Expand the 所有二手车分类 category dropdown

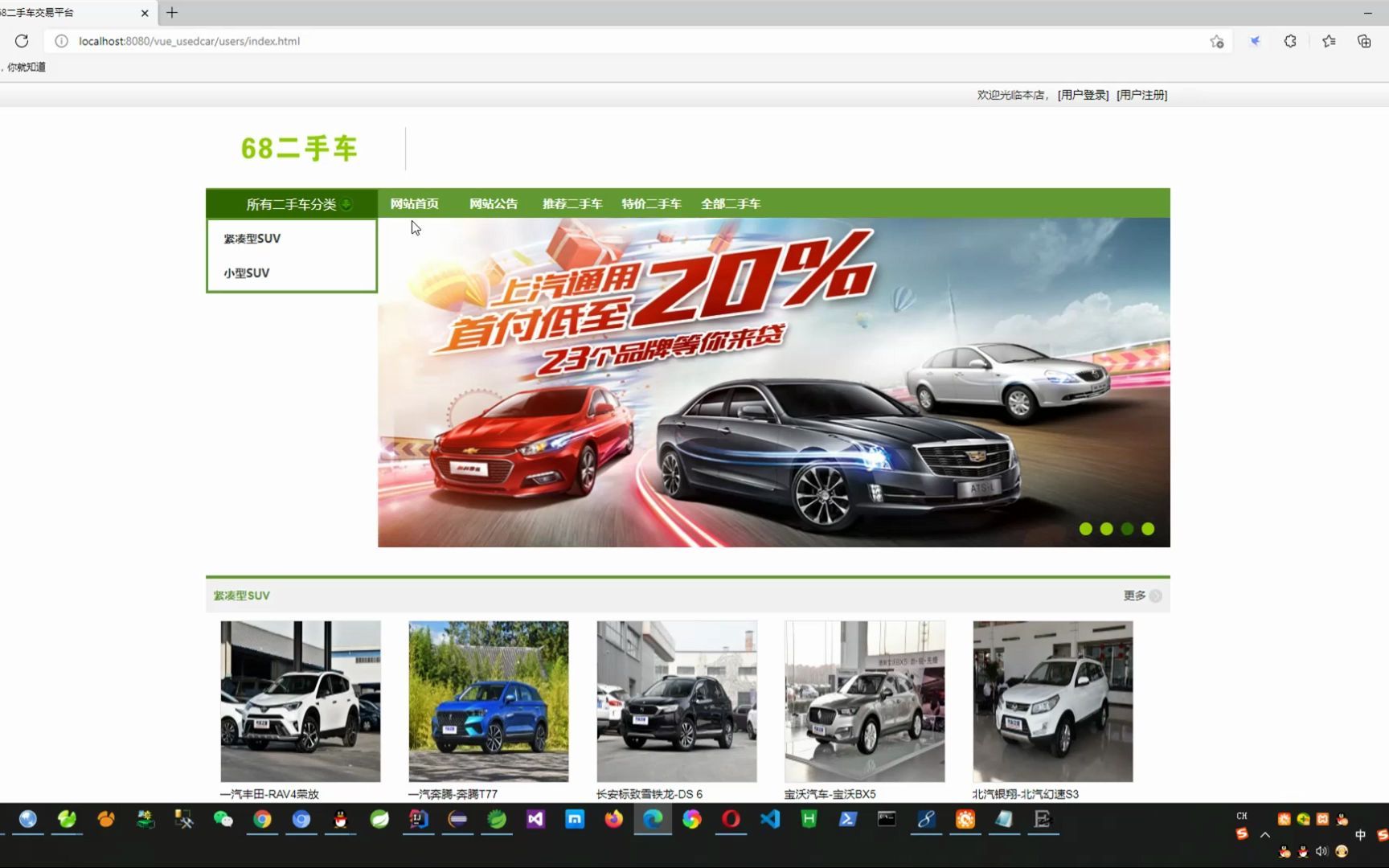point(292,204)
